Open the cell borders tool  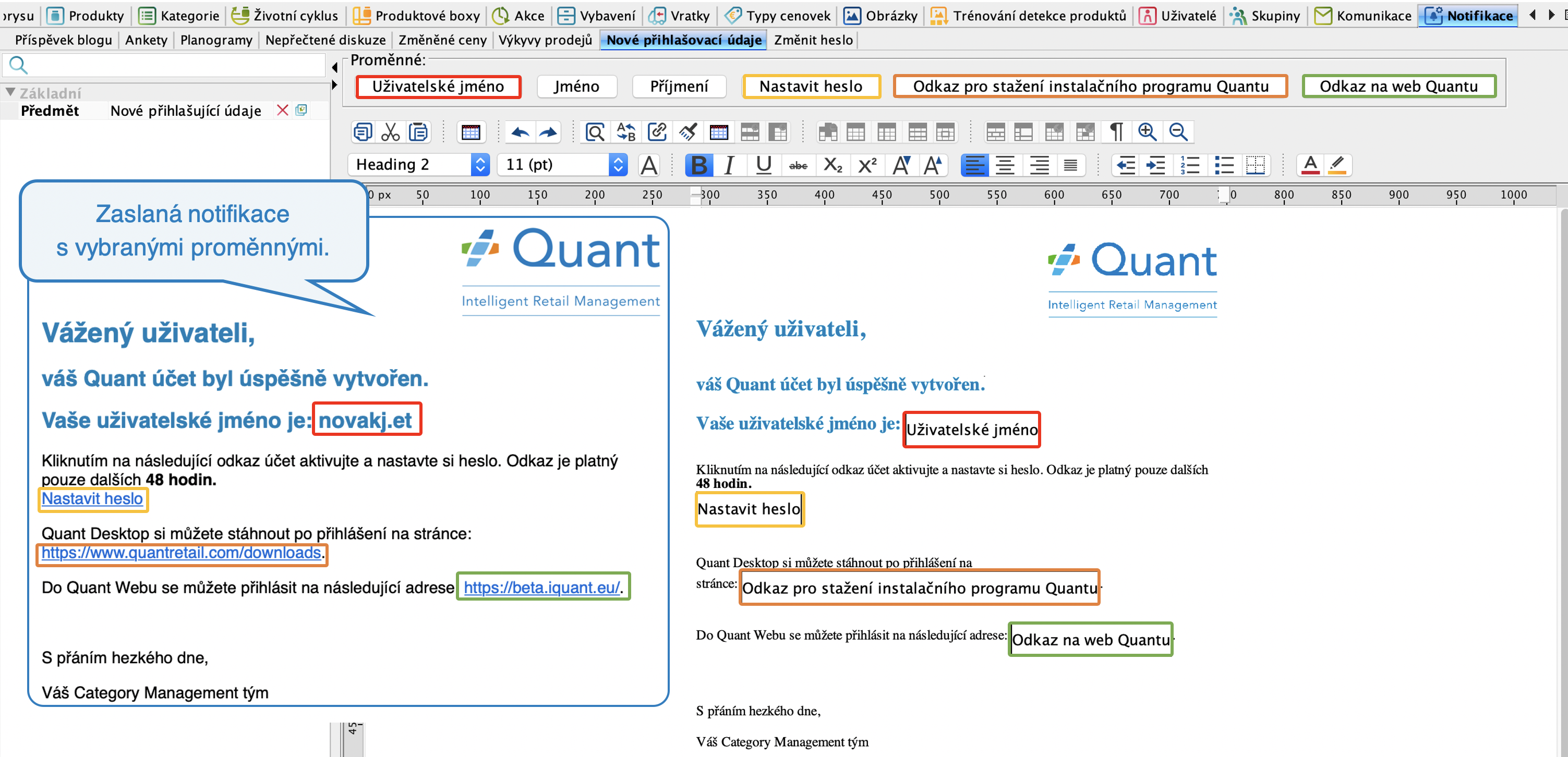click(1255, 165)
